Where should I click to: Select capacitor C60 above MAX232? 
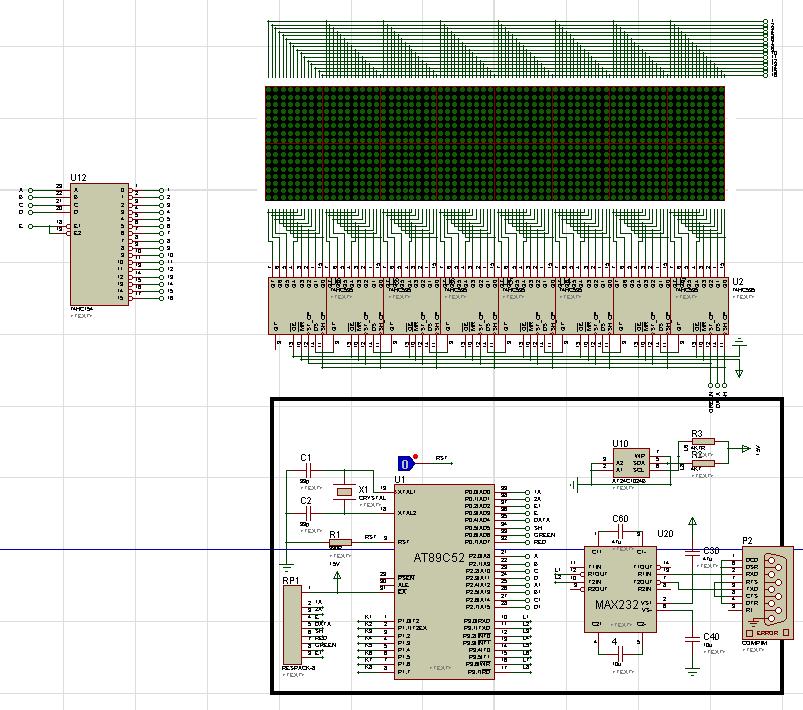[x=619, y=533]
